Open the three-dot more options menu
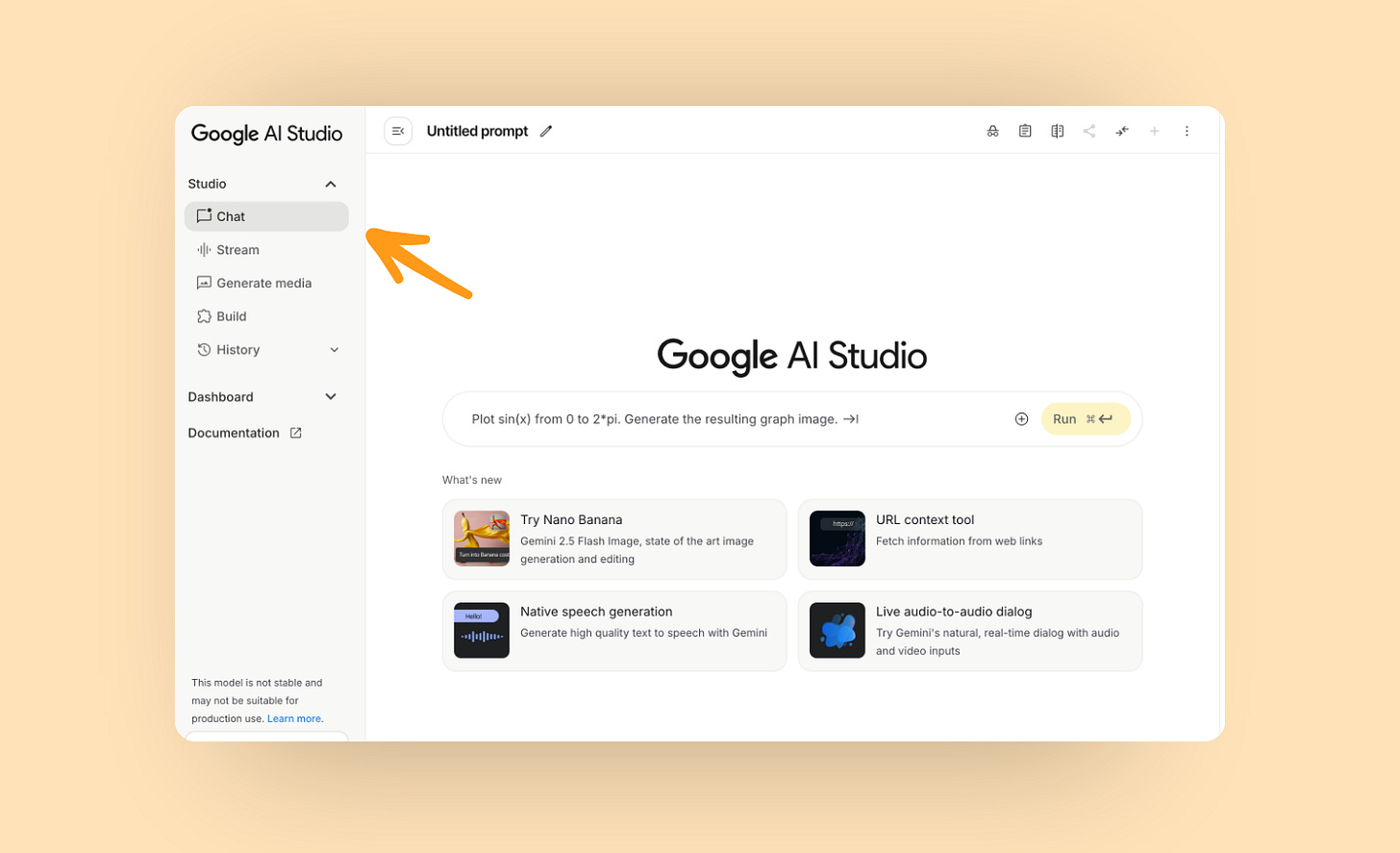 (1187, 131)
